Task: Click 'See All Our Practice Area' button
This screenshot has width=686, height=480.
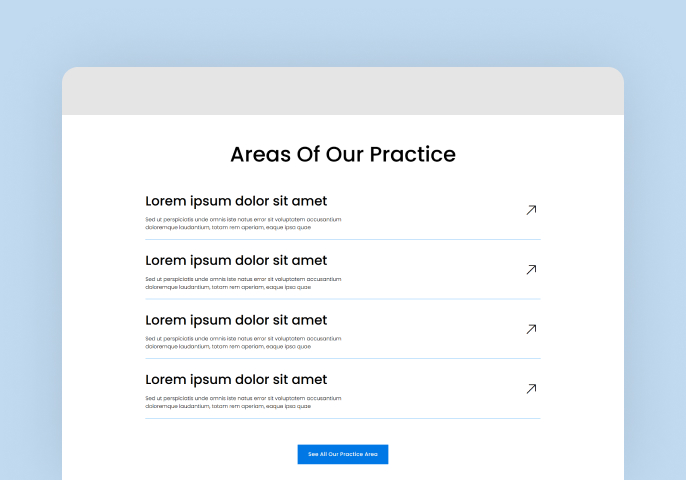Action: 343,454
